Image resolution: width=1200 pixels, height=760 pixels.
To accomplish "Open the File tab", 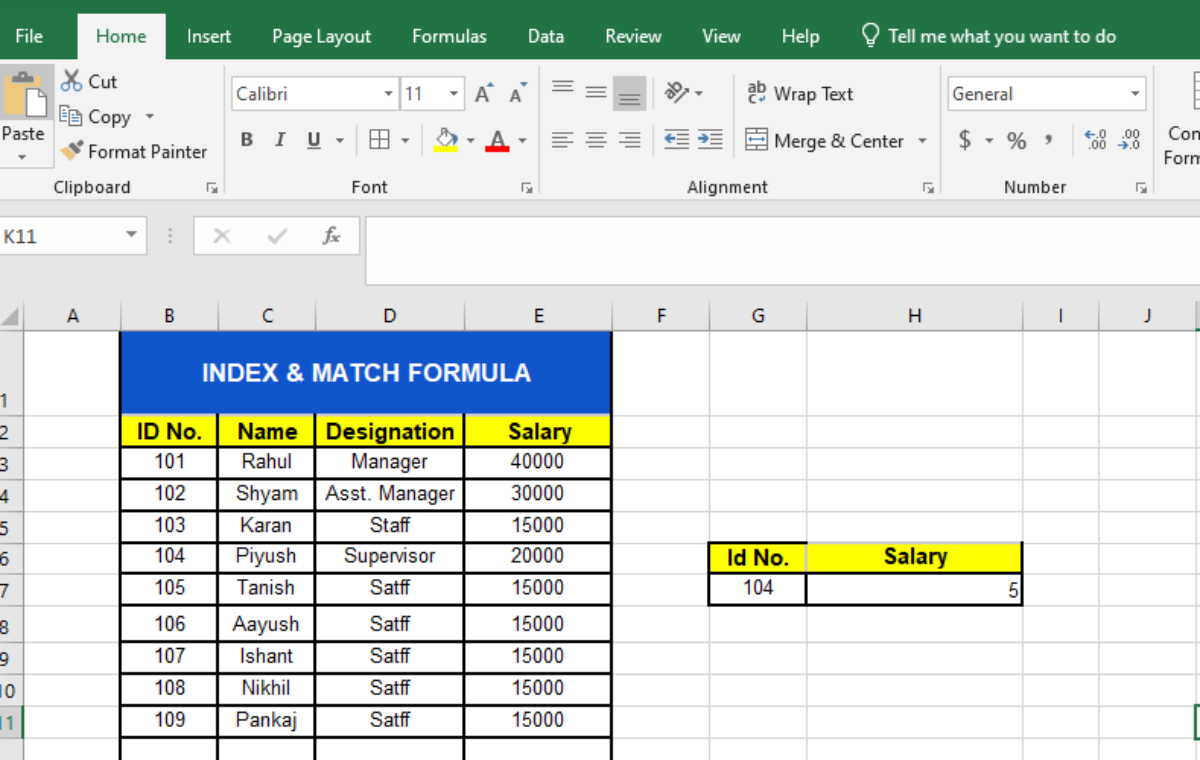I will (x=29, y=36).
